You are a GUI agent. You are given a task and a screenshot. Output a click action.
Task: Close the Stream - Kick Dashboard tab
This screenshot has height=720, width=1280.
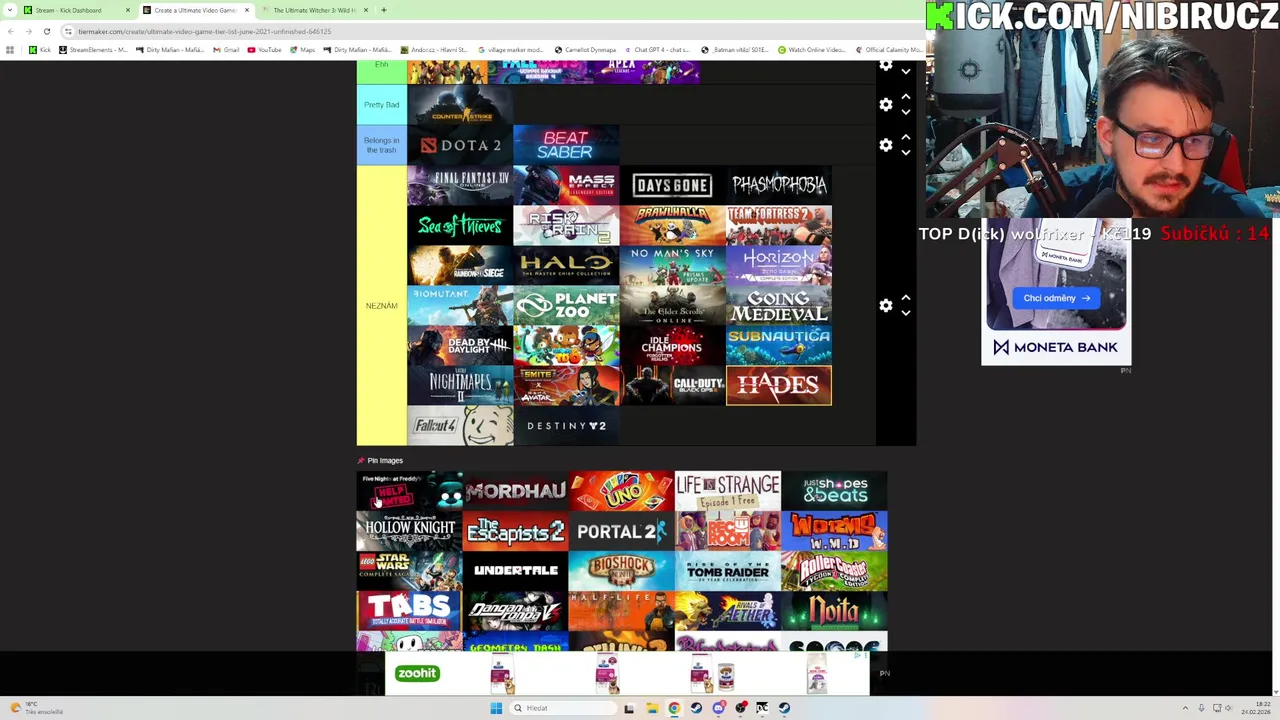(127, 10)
